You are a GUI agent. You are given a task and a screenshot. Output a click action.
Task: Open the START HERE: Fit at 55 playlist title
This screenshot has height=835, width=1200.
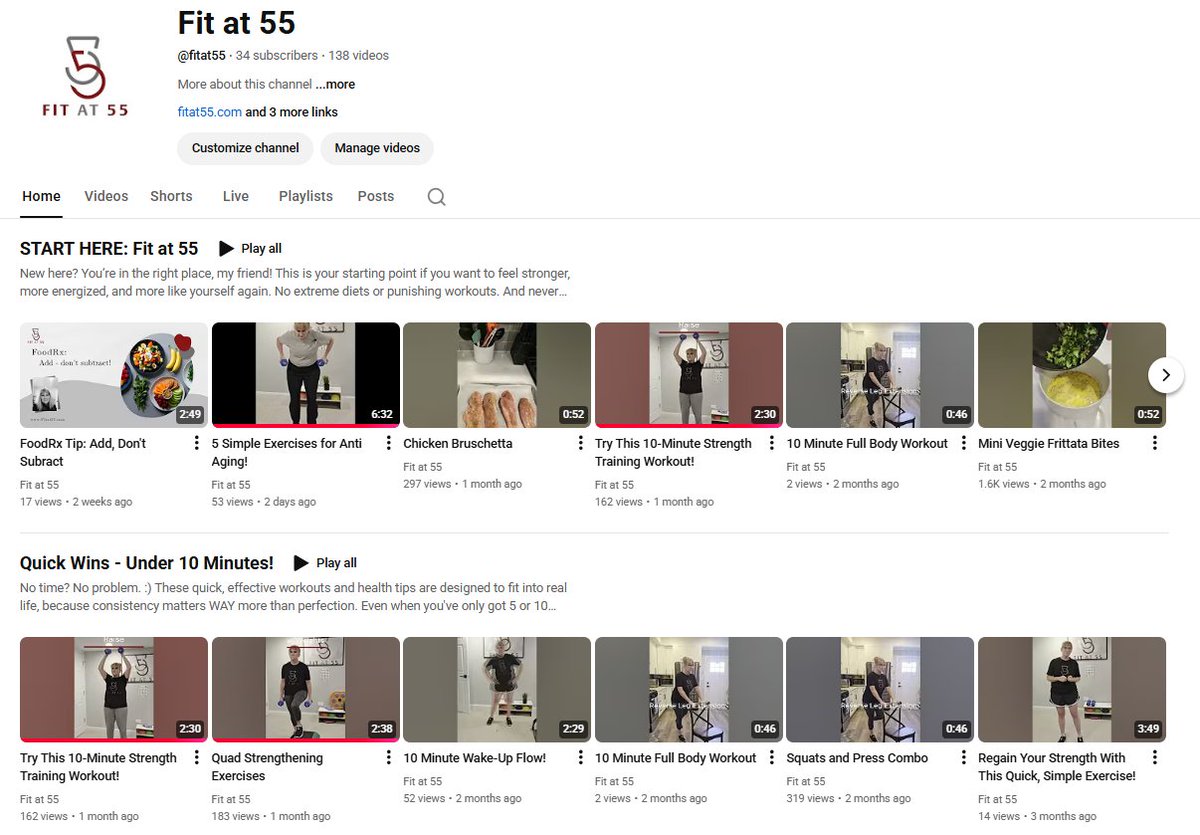pos(109,249)
